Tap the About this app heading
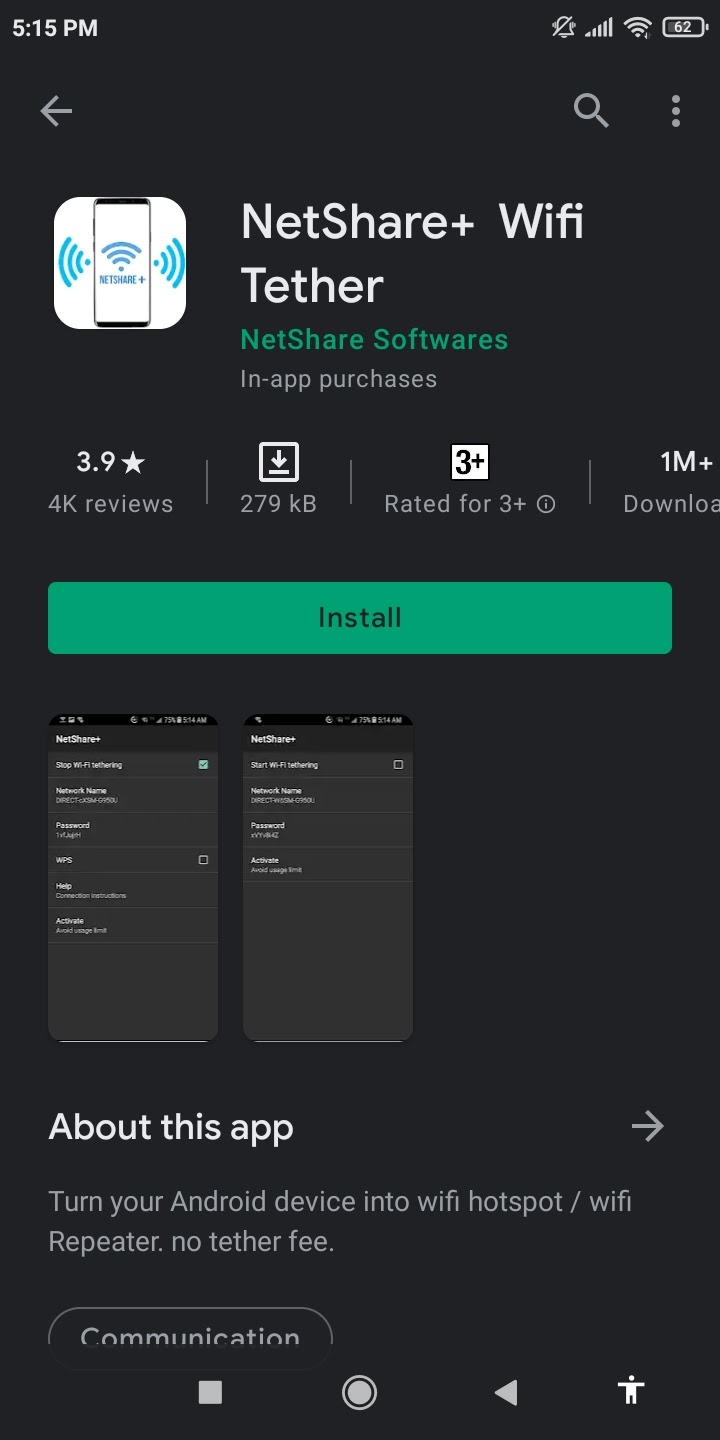 click(x=171, y=1127)
